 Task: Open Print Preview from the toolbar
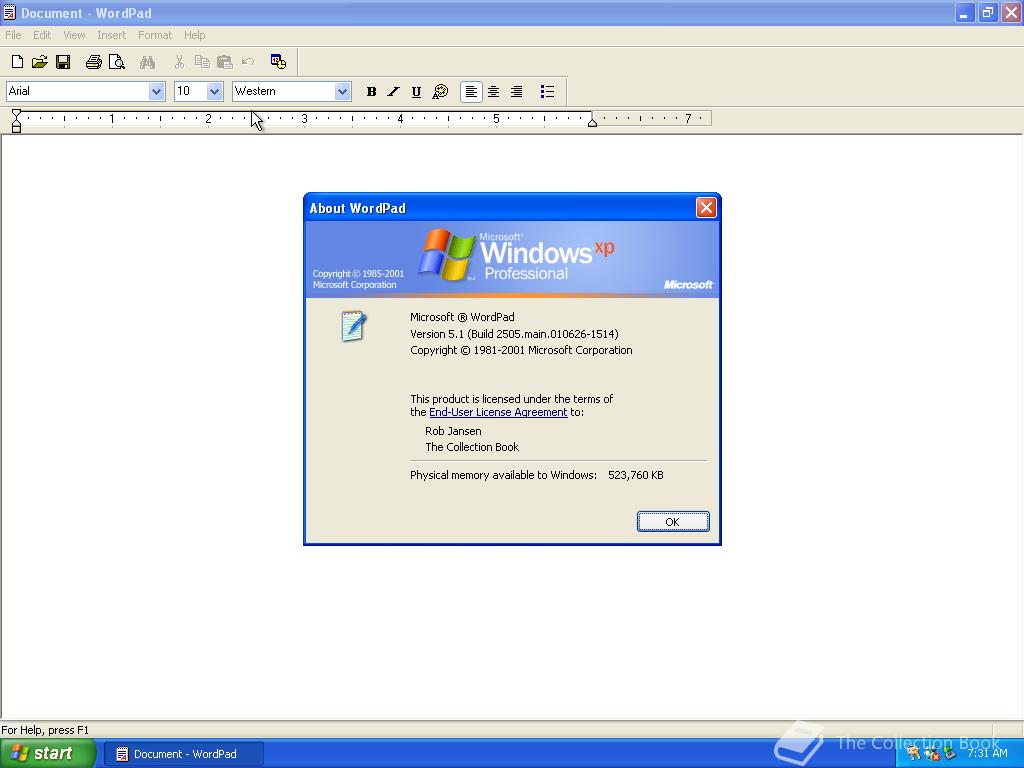(x=117, y=62)
